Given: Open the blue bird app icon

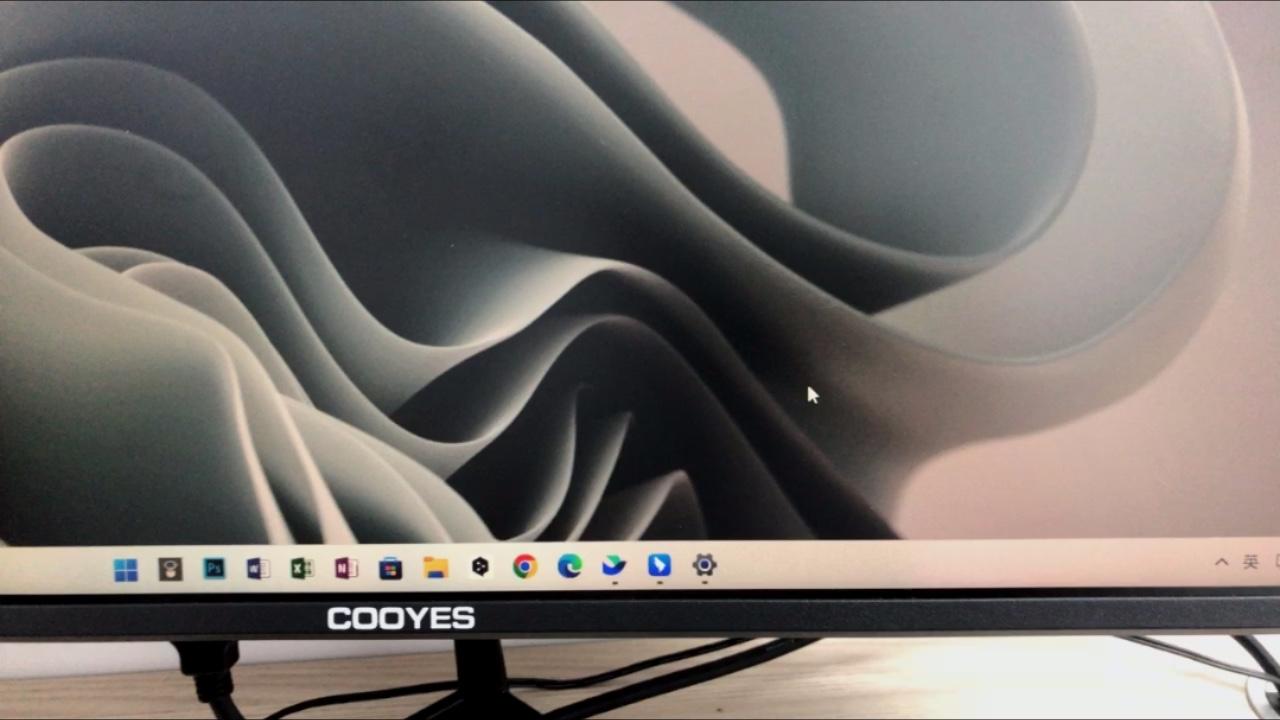Looking at the screenshot, I should [614, 566].
